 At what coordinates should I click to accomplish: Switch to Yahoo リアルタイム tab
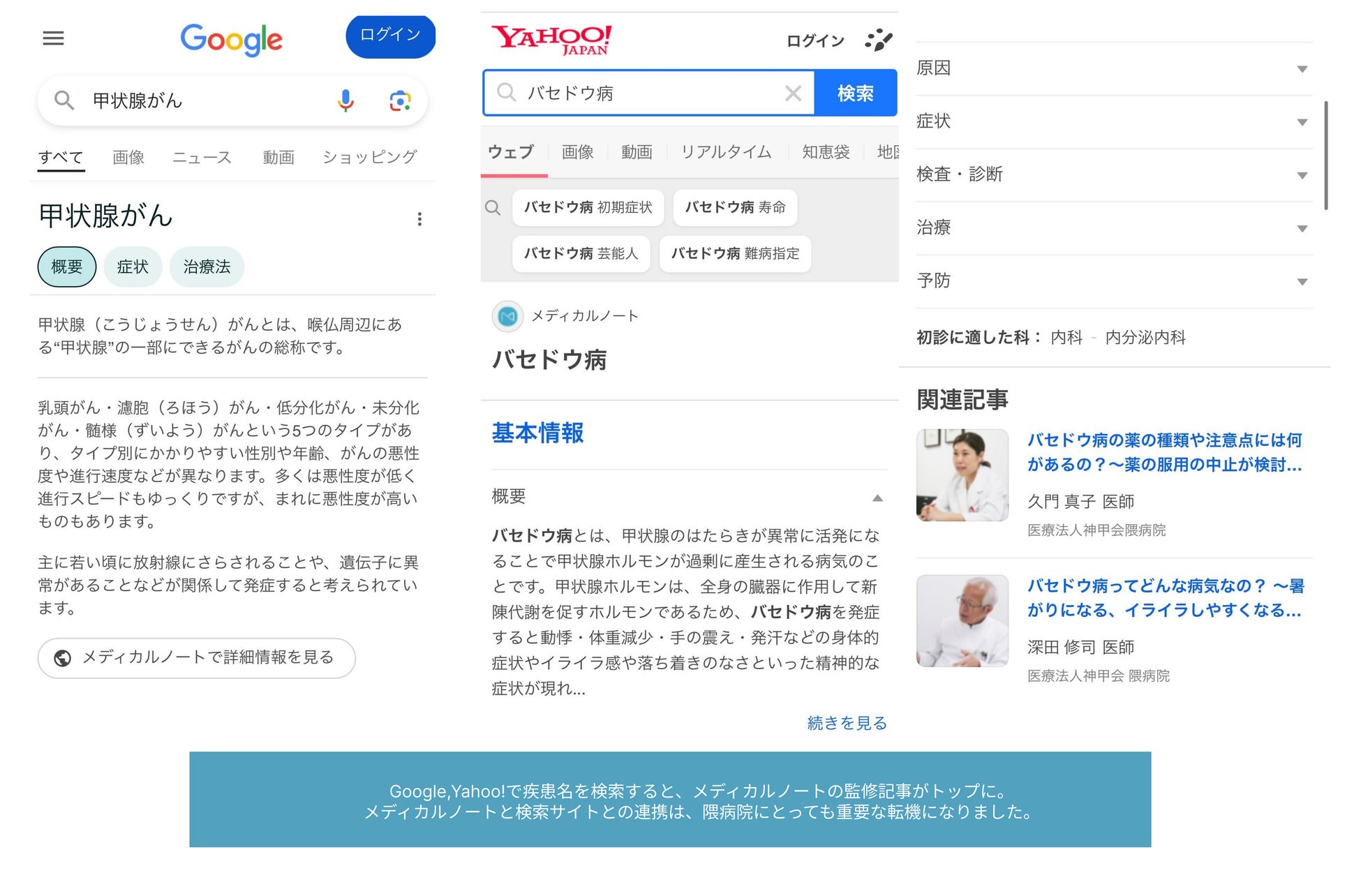[726, 151]
